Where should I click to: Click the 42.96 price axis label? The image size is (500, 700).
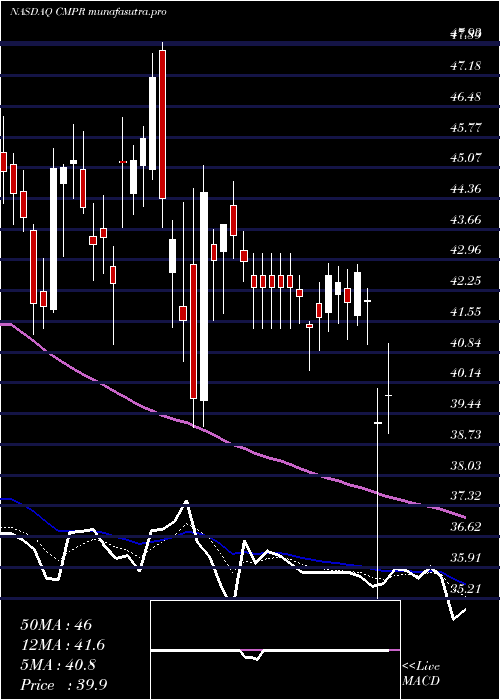(466, 250)
